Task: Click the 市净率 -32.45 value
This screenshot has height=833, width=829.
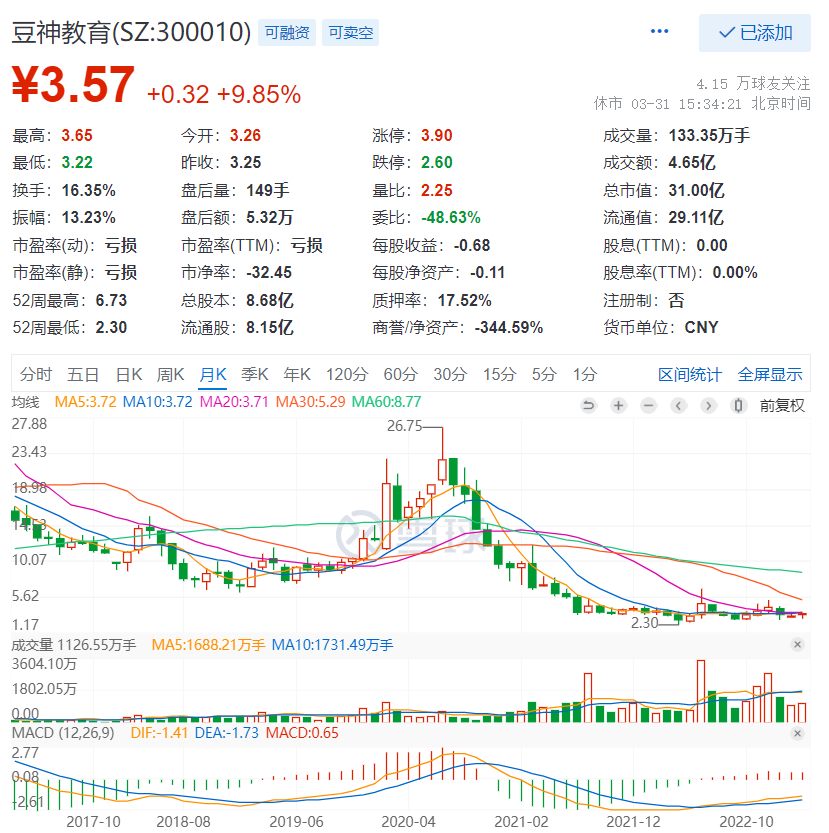Action: [x=269, y=273]
